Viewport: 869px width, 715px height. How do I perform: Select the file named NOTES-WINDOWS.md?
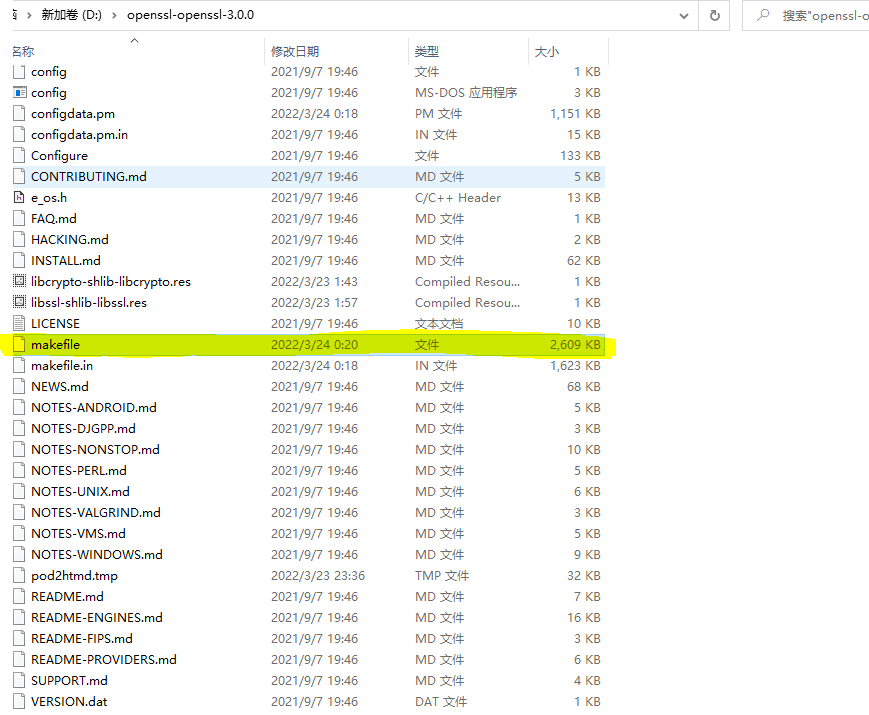[96, 555]
